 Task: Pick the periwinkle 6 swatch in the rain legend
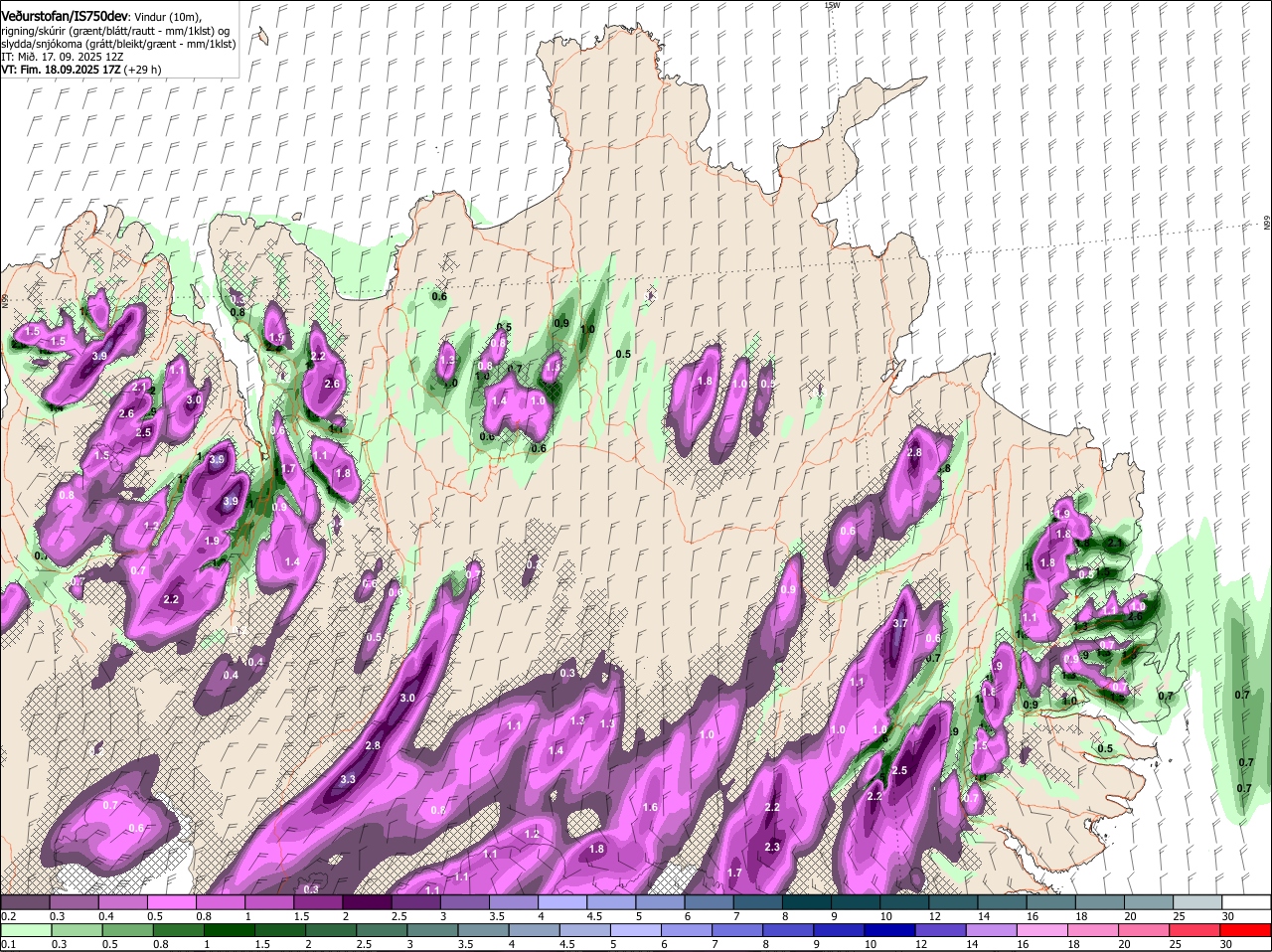[688, 931]
